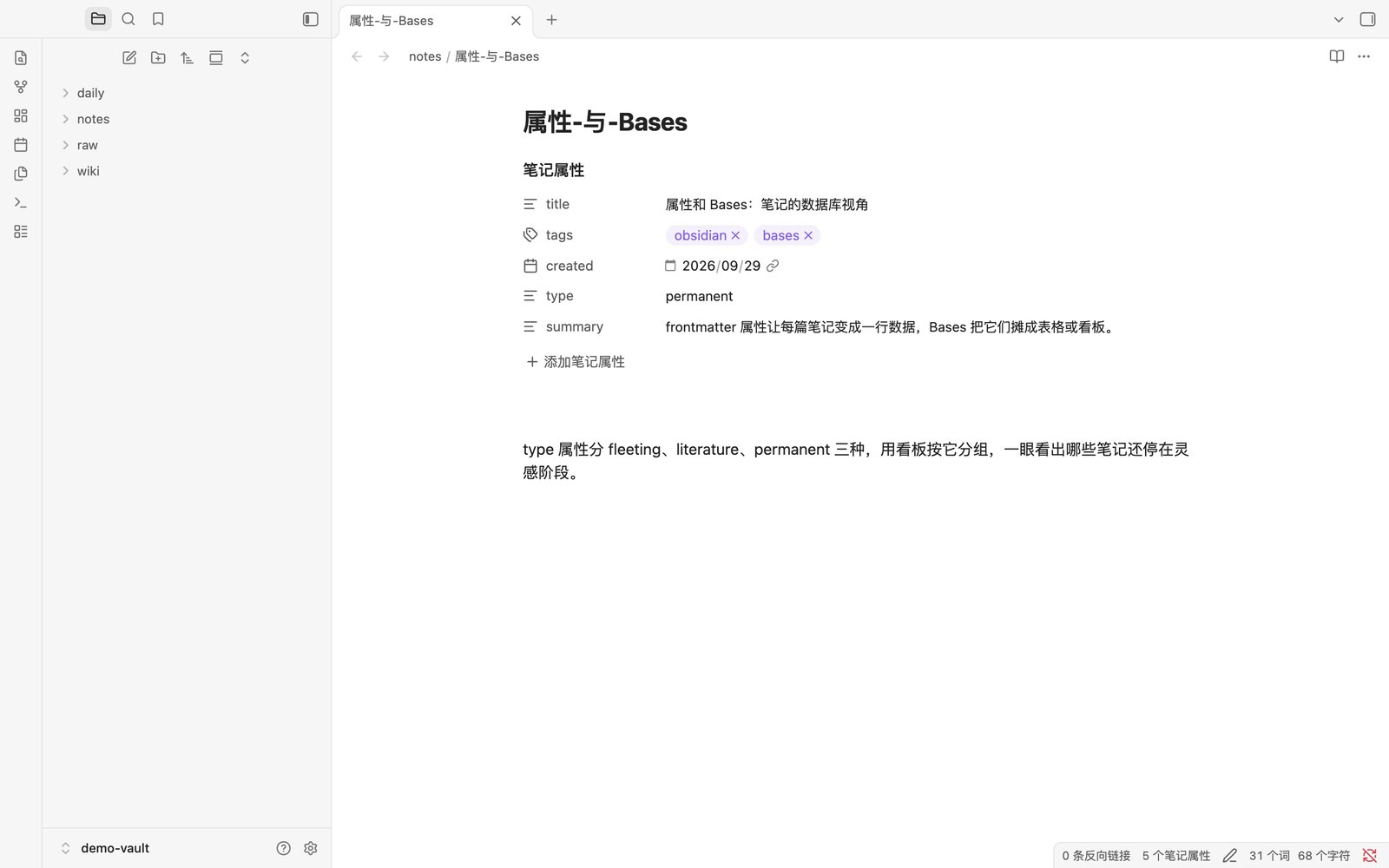Change file sort order

187,58
